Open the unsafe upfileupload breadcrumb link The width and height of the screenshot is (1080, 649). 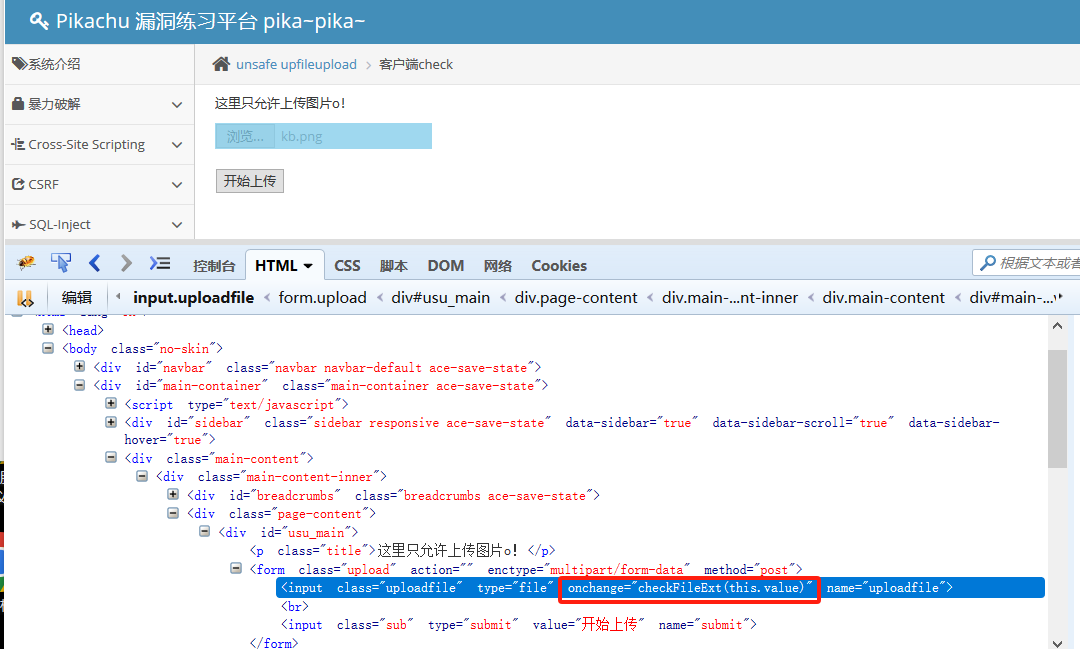tap(296, 64)
